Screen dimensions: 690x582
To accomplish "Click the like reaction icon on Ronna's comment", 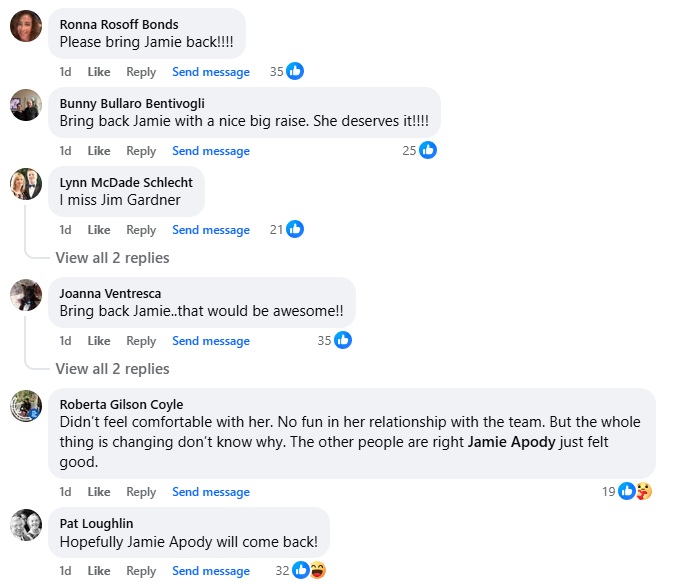I will 295,71.
